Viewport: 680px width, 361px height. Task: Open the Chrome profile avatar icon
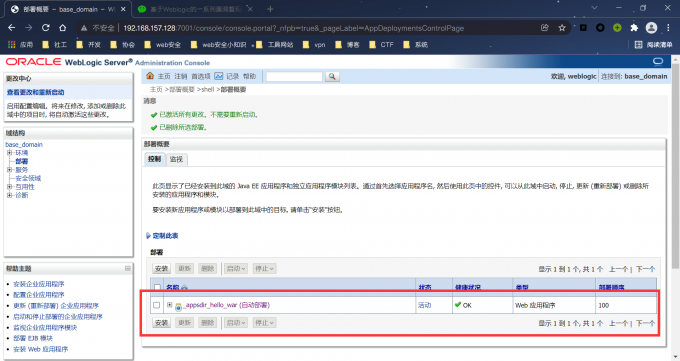coord(651,28)
